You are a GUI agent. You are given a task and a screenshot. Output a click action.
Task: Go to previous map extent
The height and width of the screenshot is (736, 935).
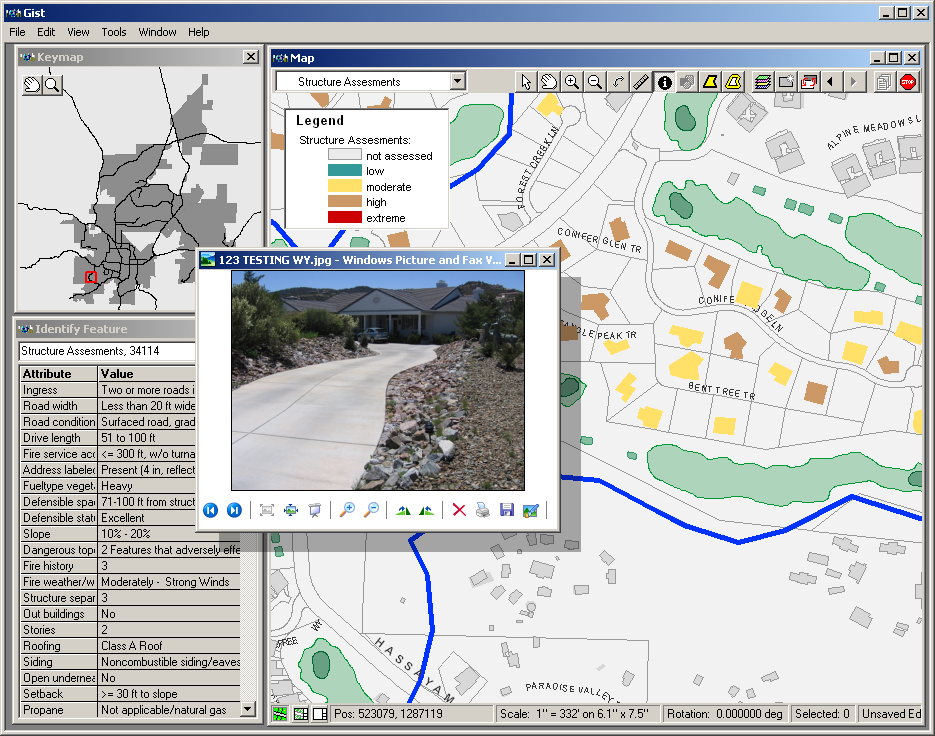[831, 82]
